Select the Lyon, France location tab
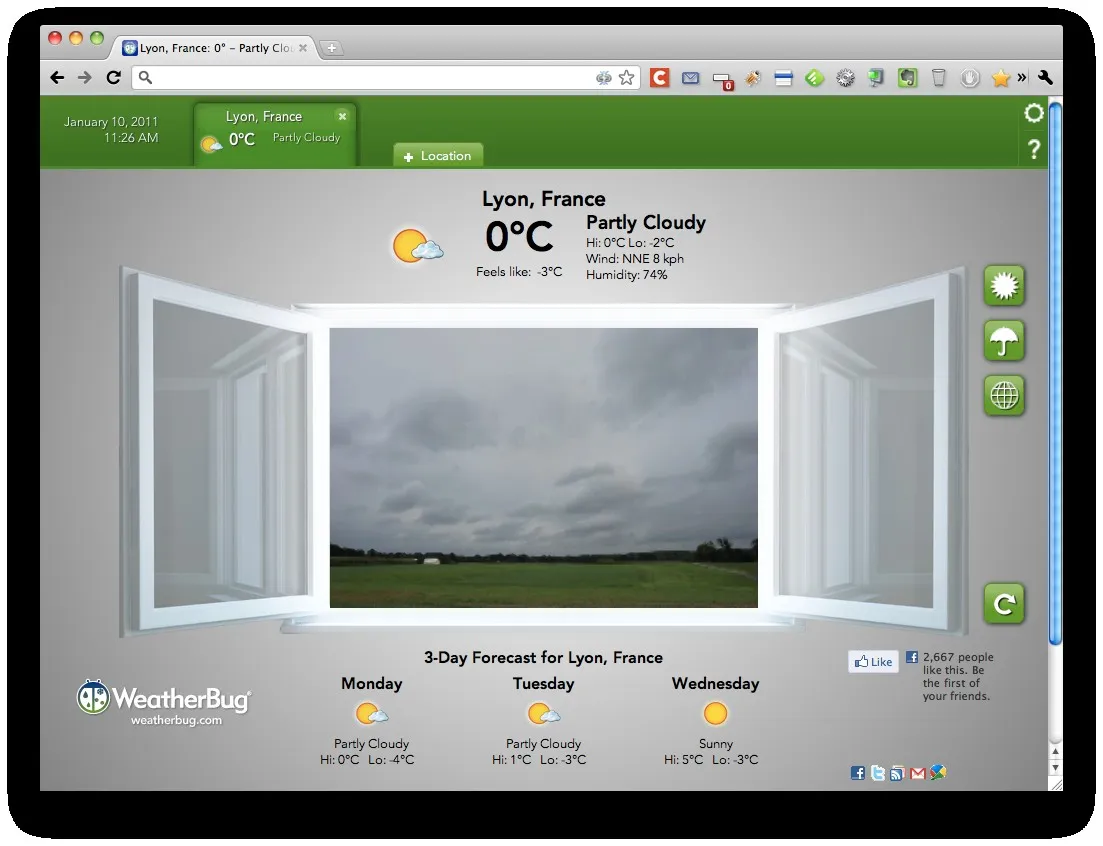The height and width of the screenshot is (846, 1103). [275, 134]
